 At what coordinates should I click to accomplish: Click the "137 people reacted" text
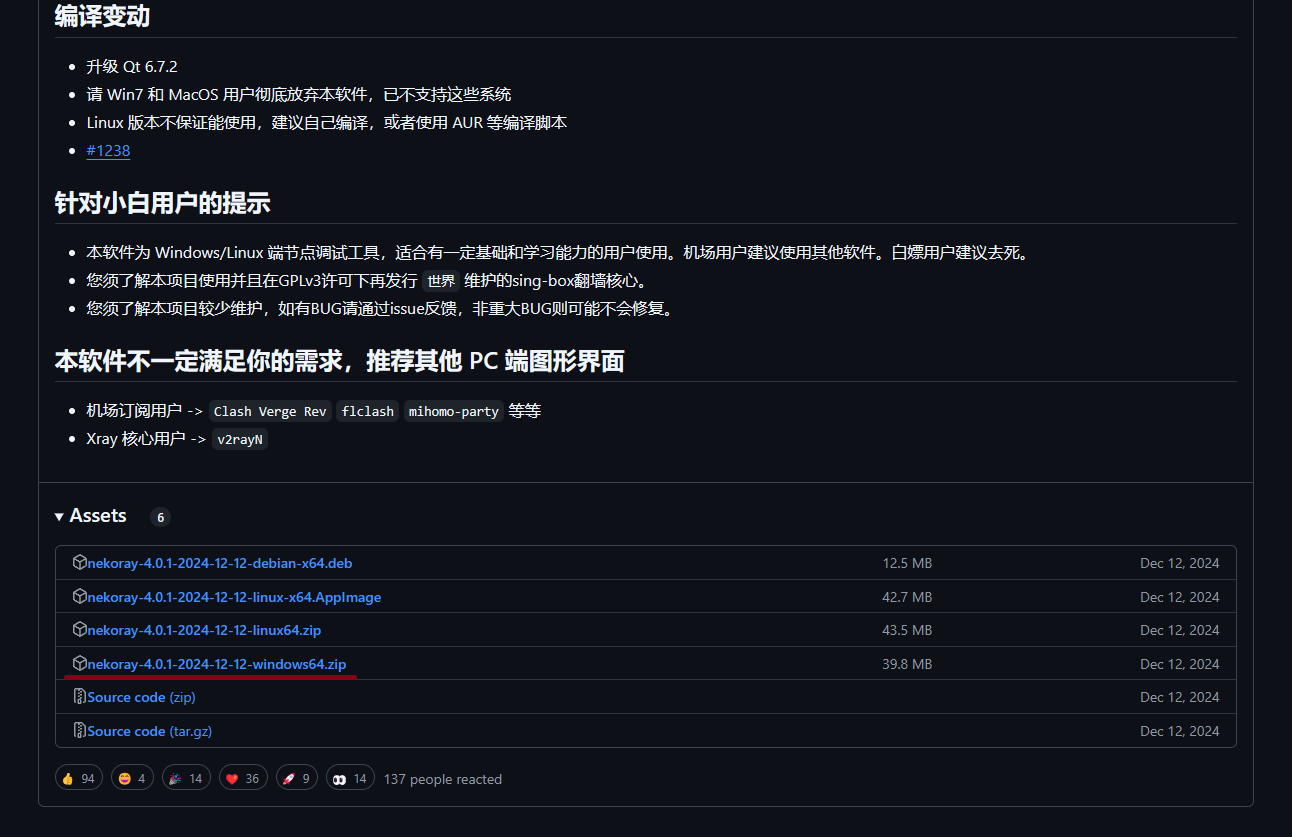(x=443, y=779)
